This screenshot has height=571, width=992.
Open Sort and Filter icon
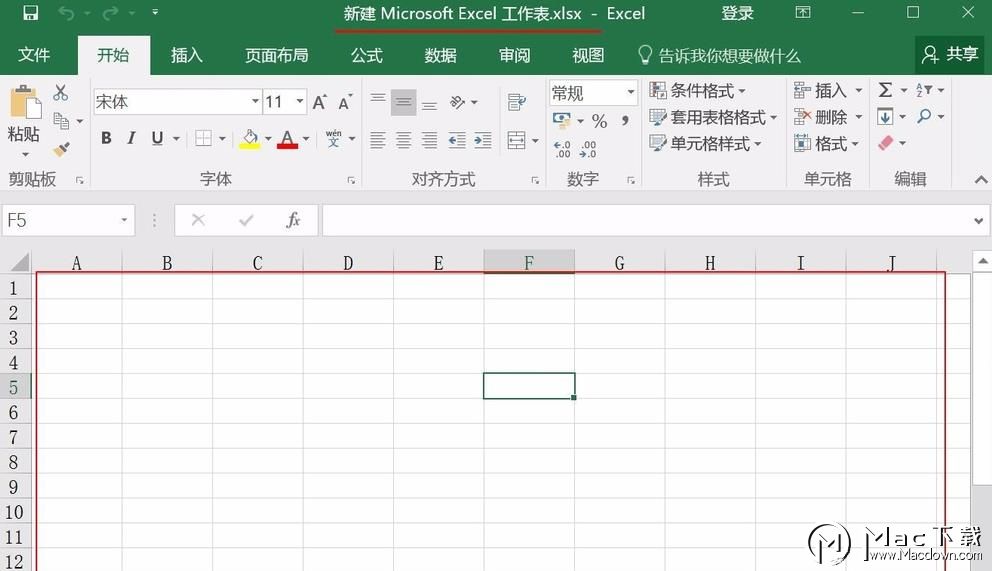pyautogui.click(x=924, y=90)
